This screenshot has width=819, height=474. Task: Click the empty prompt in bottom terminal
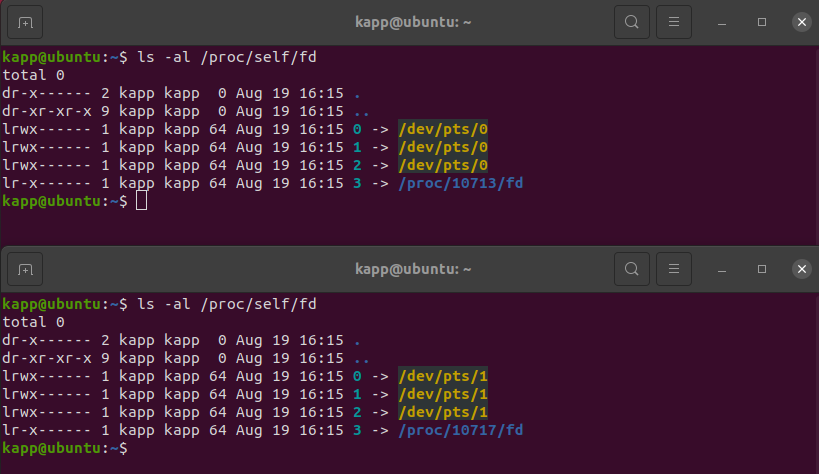(141, 449)
